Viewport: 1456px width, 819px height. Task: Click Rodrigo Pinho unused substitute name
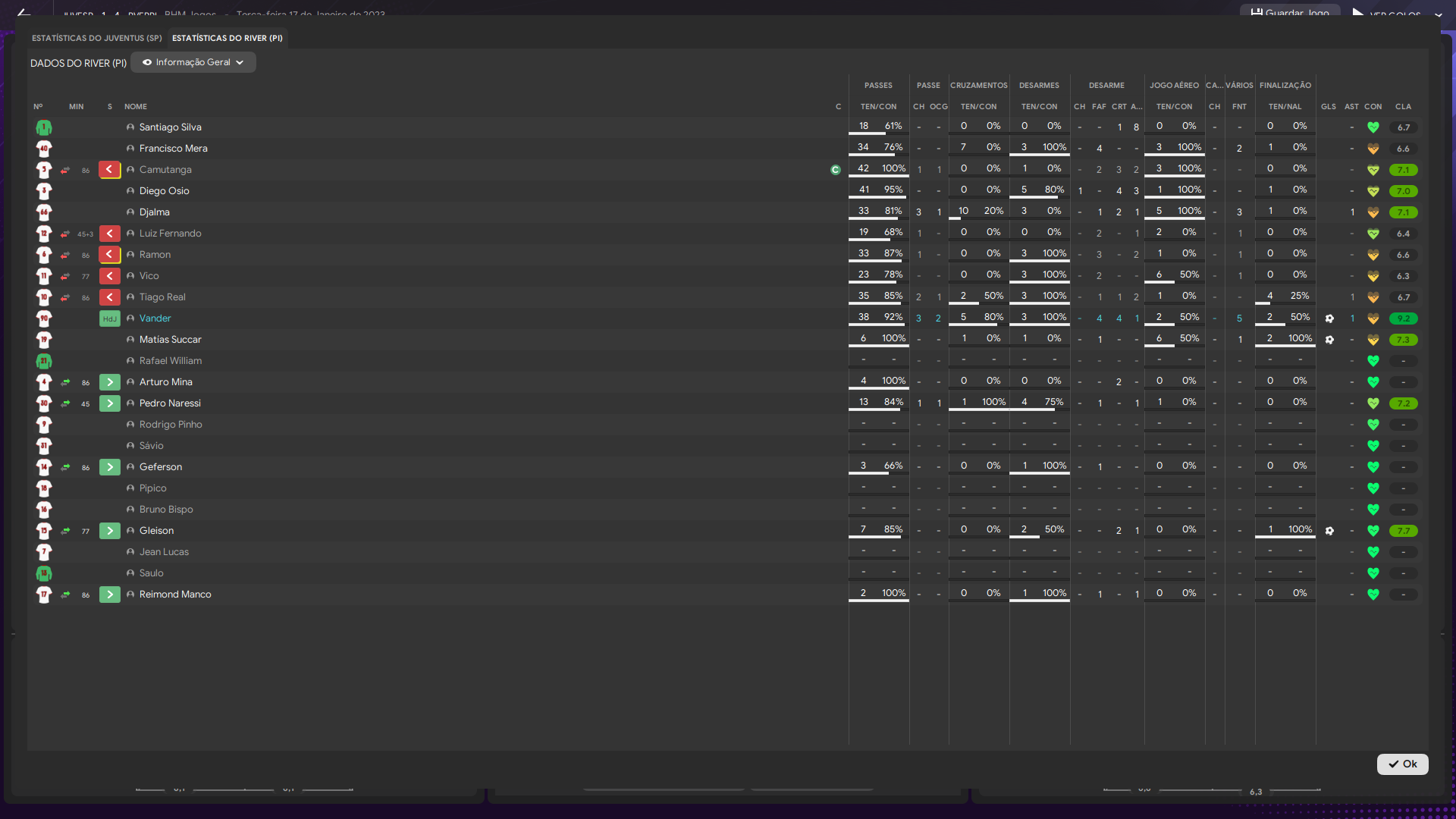click(171, 425)
